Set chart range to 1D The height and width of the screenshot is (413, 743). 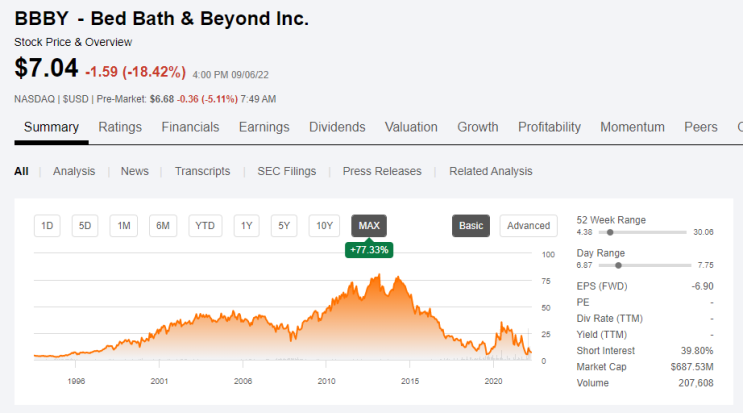[47, 226]
